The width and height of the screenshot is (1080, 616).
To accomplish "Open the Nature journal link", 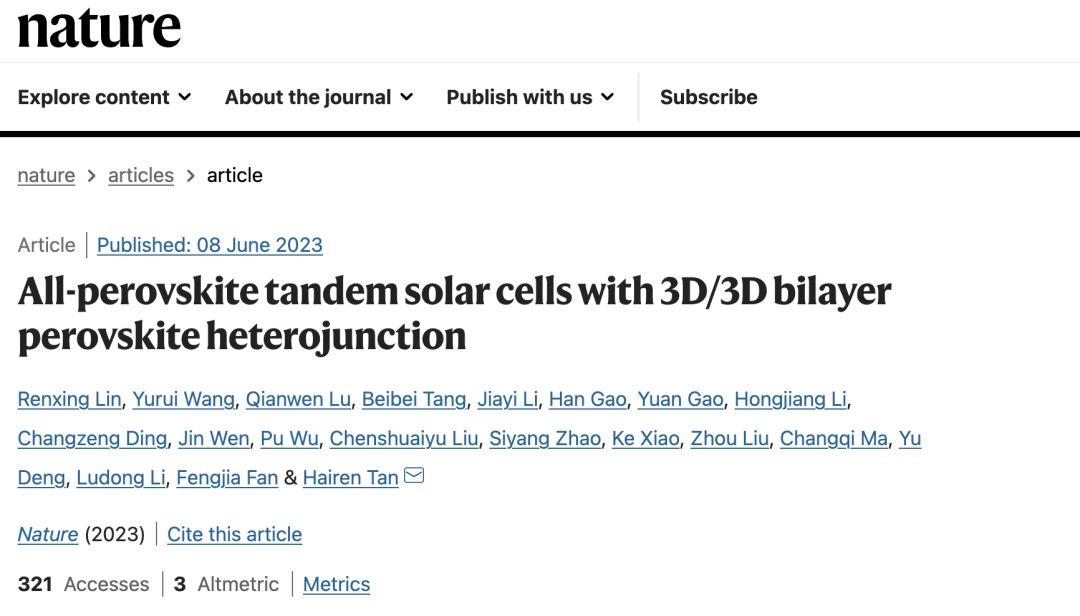I will tap(48, 534).
